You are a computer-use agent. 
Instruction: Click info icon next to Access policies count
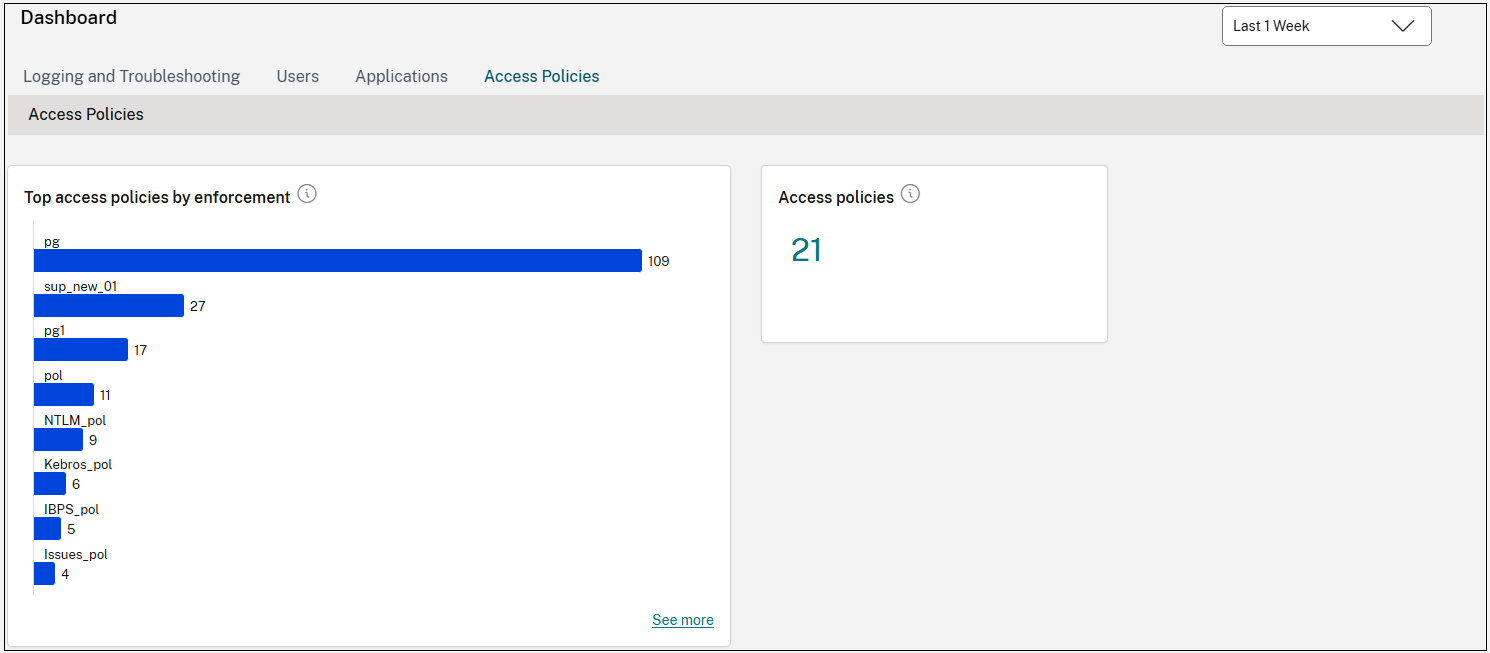click(x=910, y=194)
